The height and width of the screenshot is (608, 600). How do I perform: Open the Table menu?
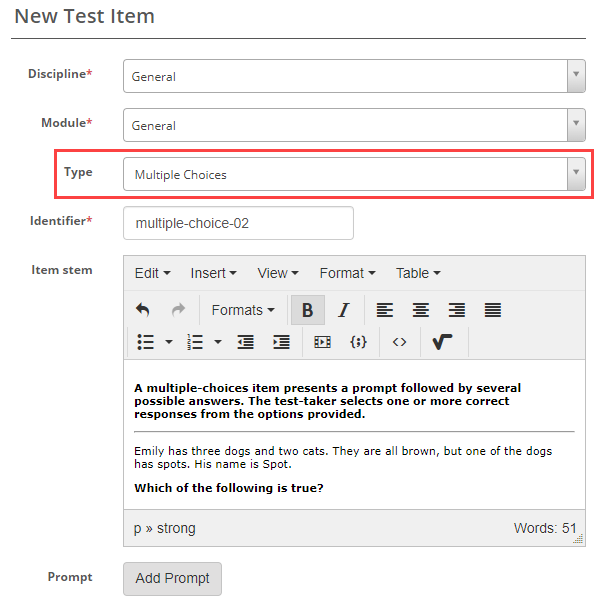418,273
